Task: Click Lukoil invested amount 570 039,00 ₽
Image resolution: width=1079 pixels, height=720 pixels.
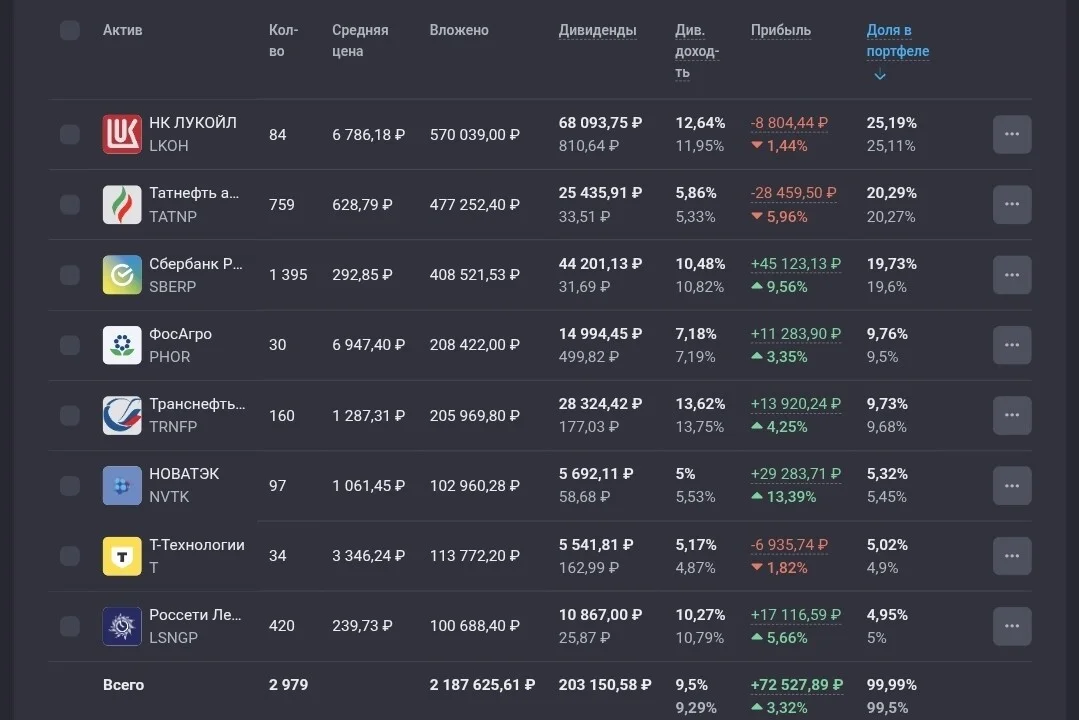Action: coord(474,135)
